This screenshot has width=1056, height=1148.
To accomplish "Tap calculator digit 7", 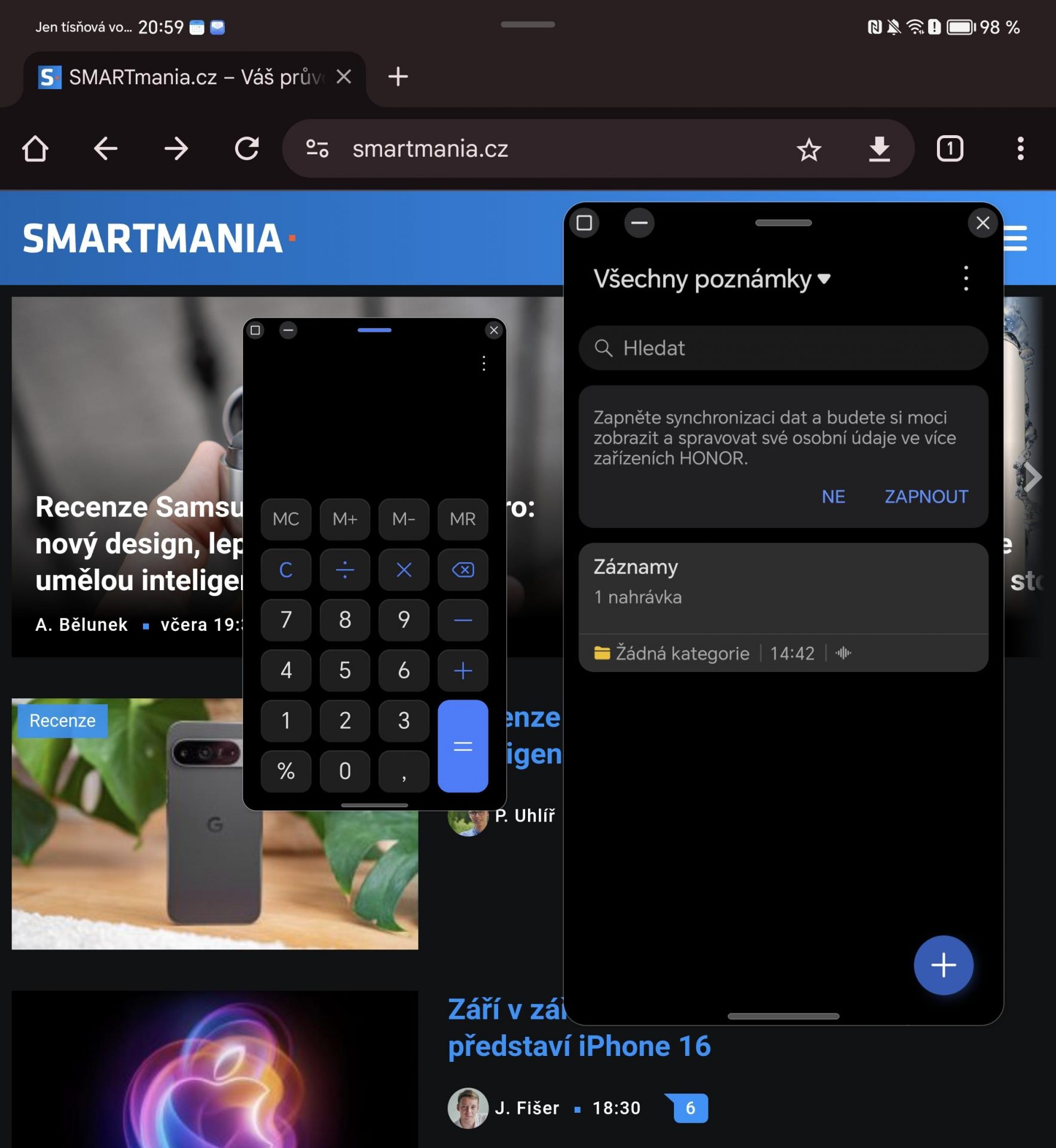I will point(286,620).
